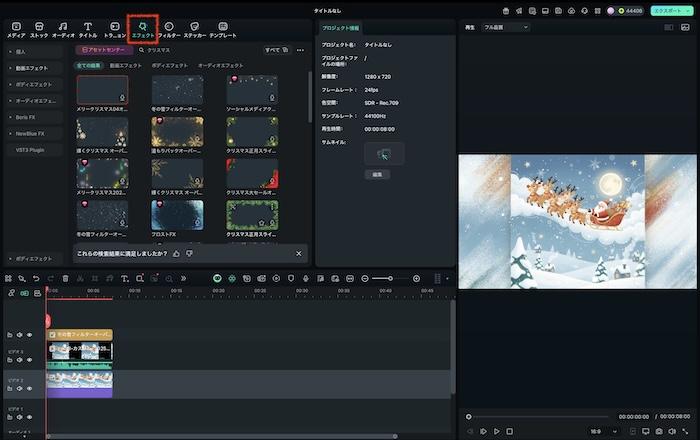Select the タイトル (Titles) tool icon

click(88, 29)
